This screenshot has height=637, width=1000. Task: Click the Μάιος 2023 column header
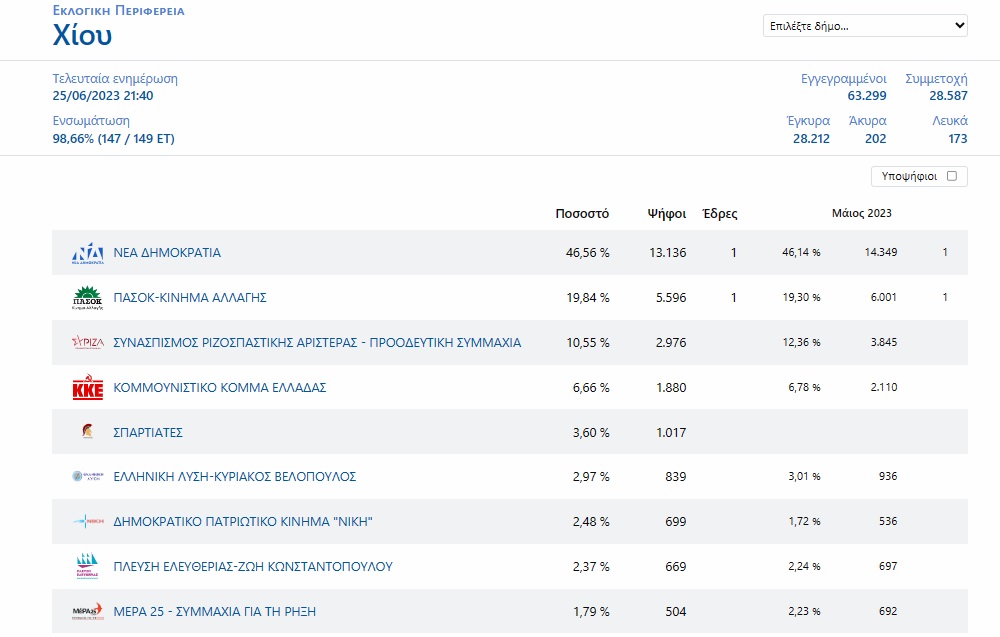tap(862, 213)
